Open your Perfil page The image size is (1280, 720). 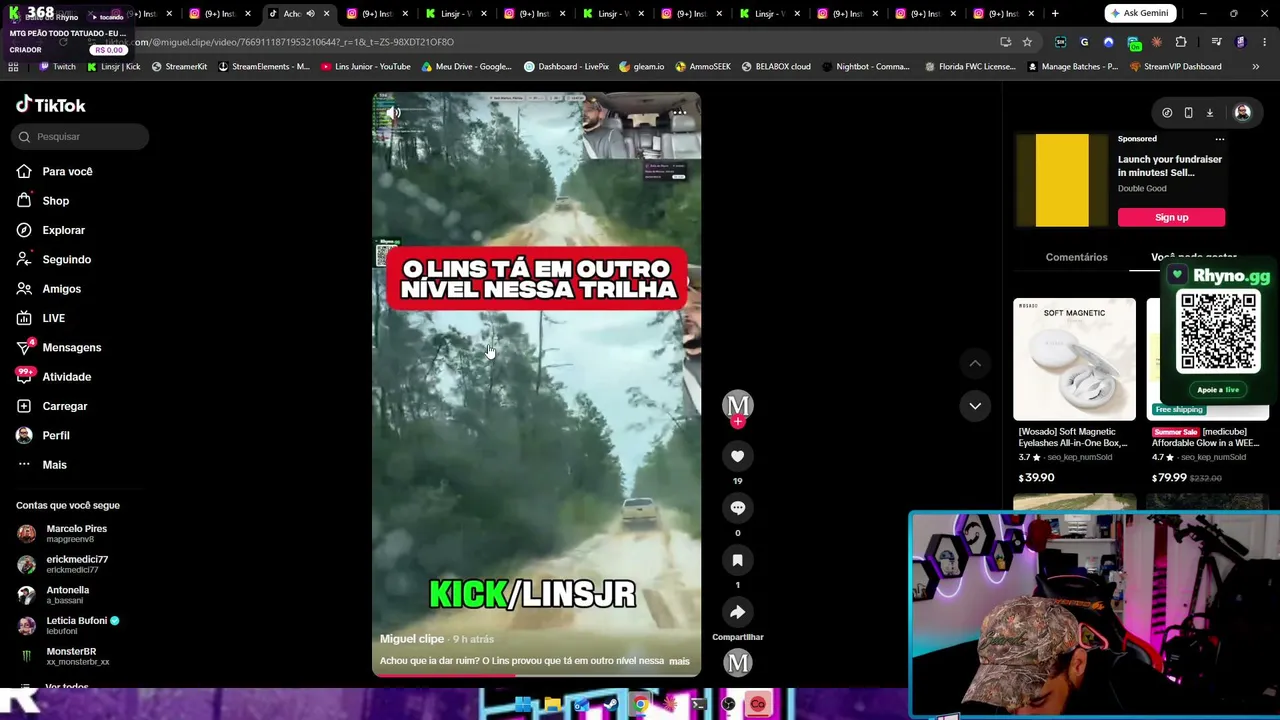click(x=43, y=435)
